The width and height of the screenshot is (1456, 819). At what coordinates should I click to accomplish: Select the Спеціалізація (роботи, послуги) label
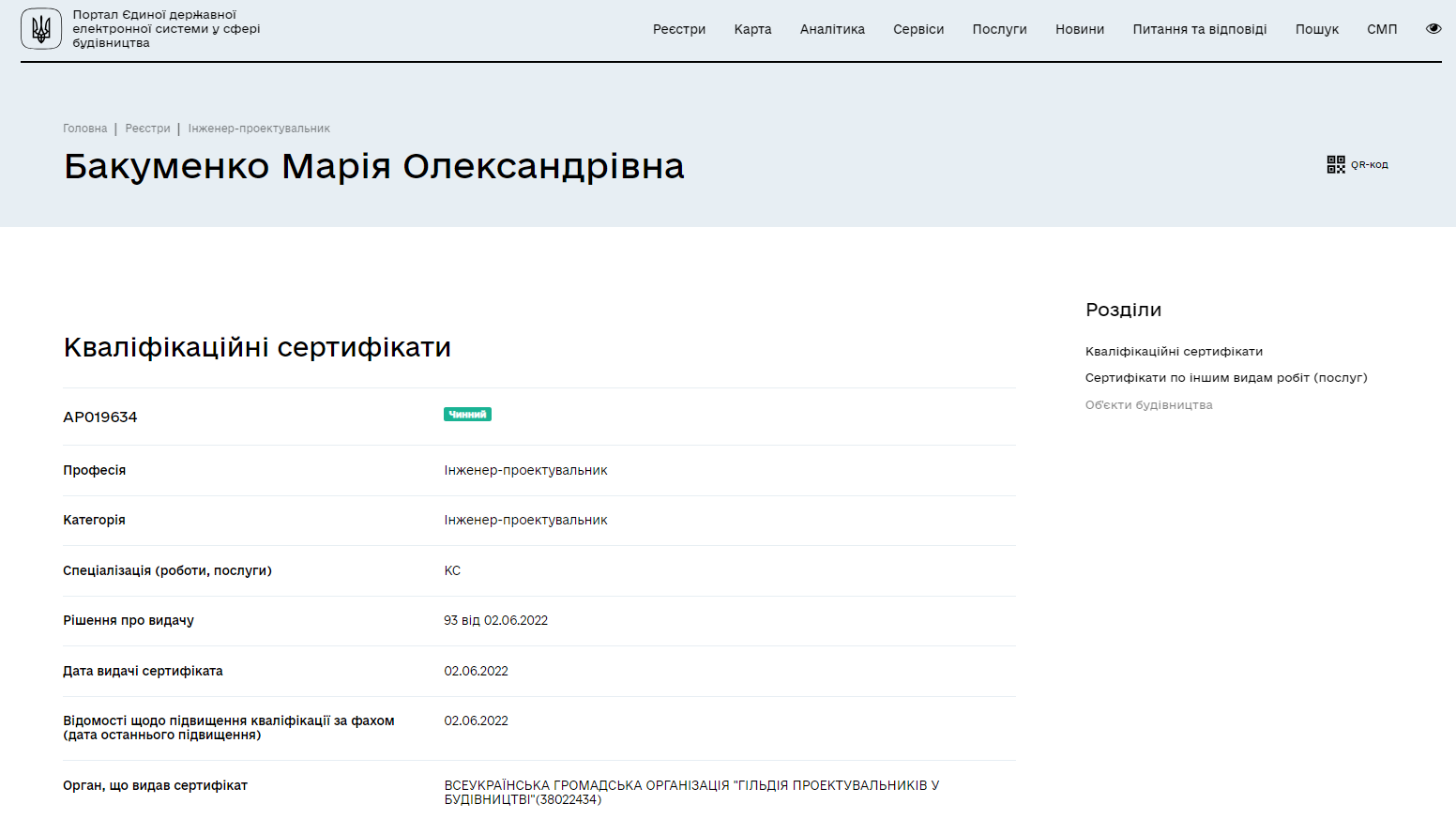point(167,571)
